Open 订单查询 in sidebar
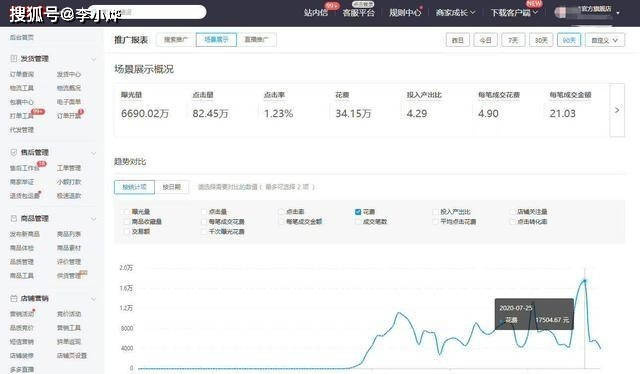Image resolution: width=640 pixels, height=374 pixels. click(22, 74)
